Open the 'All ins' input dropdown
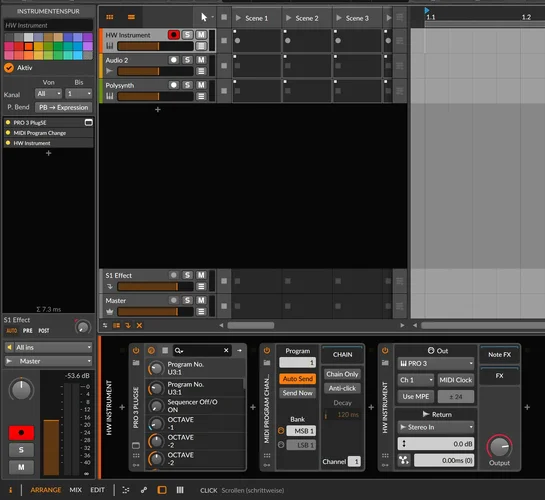Screen dimensions: 545x500 [48, 347]
